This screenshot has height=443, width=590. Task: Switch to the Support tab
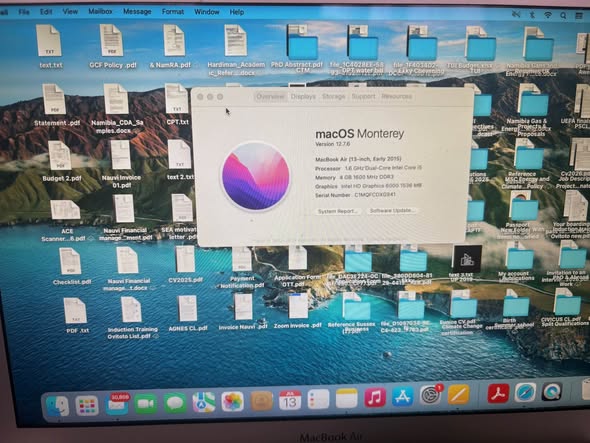pos(363,97)
